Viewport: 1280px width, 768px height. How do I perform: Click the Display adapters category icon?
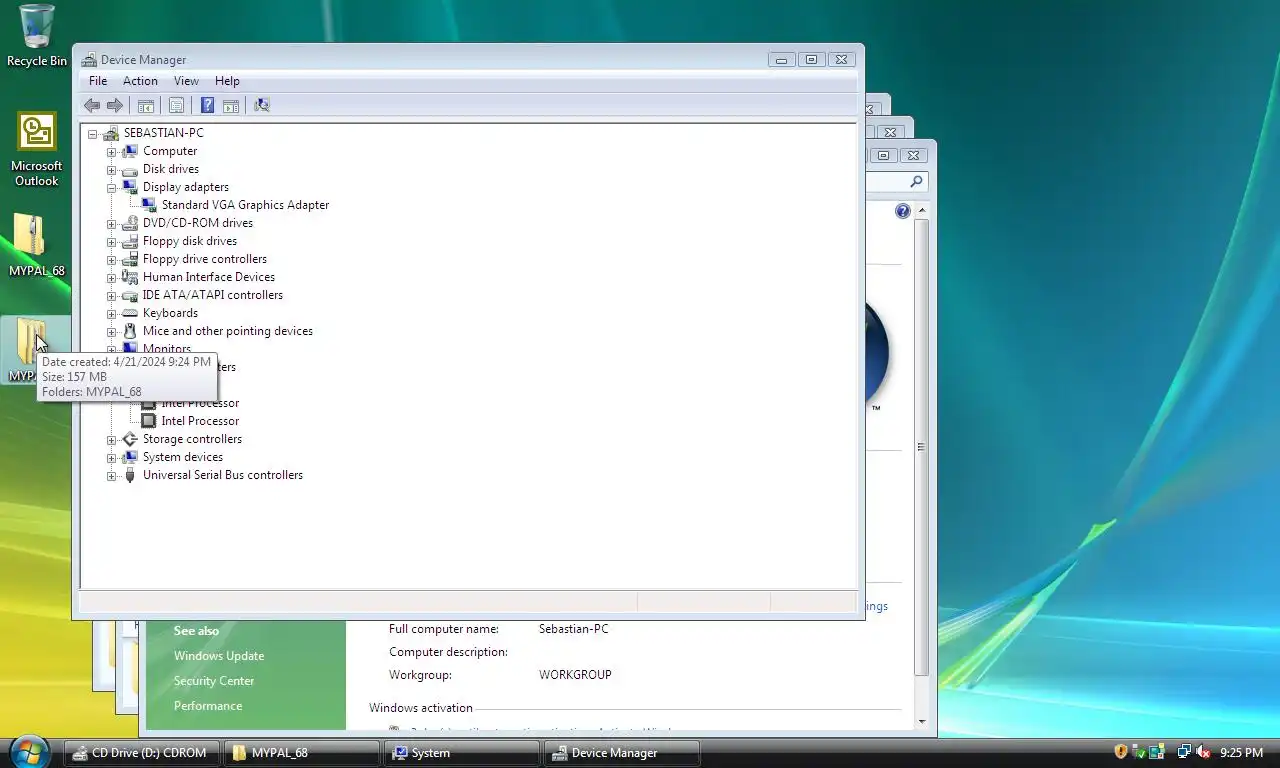point(130,187)
